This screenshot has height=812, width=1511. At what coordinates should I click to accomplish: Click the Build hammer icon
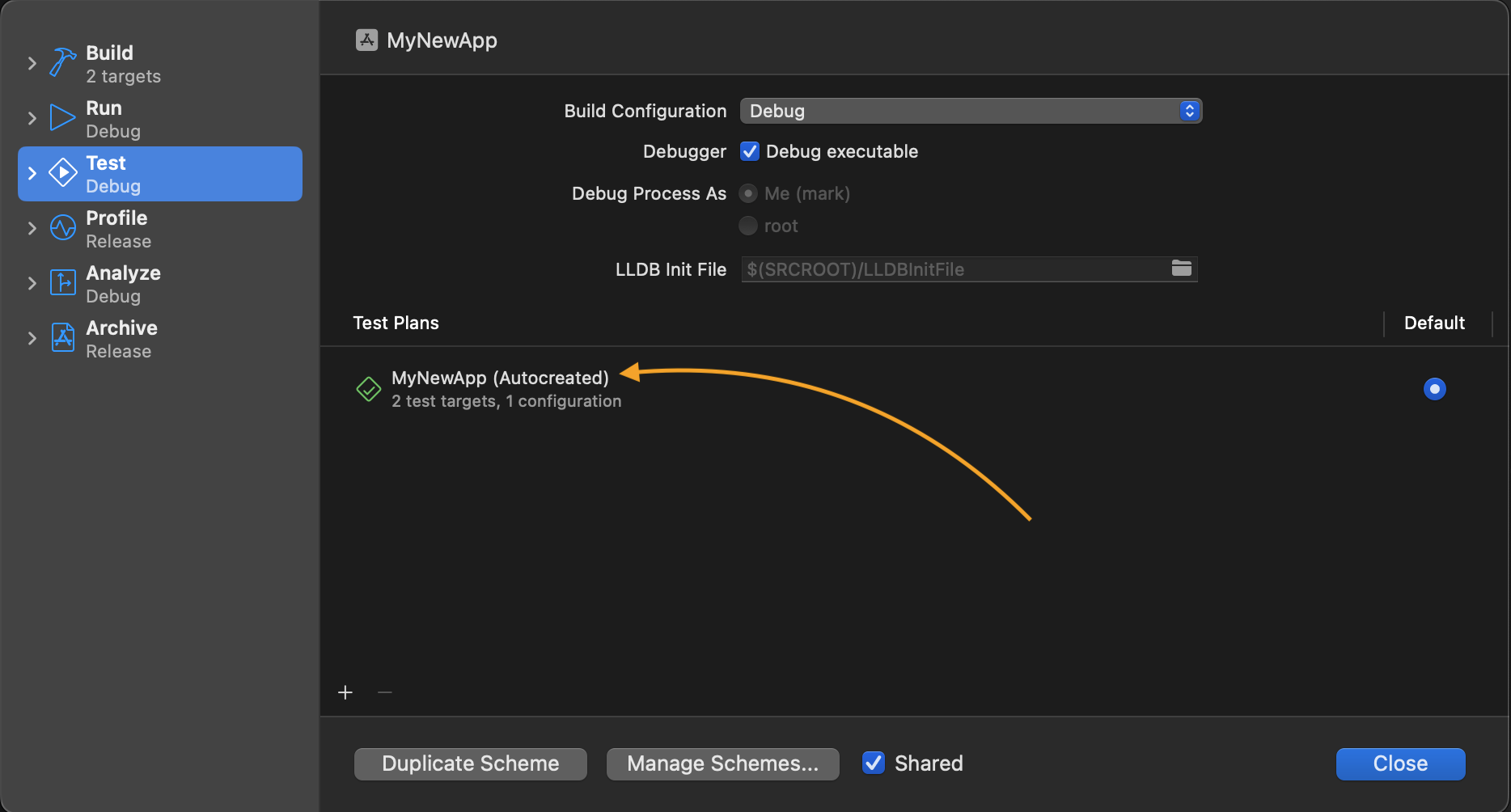[62, 62]
